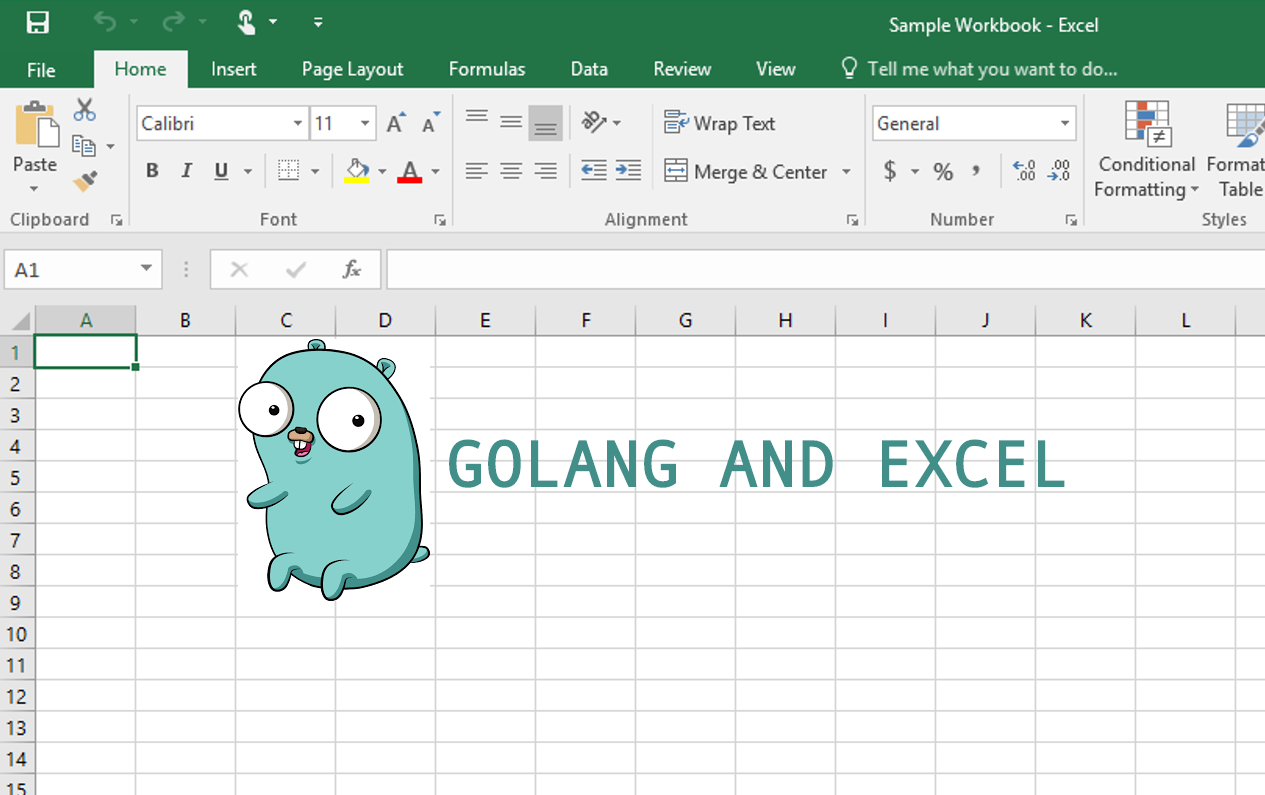The image size is (1265, 795).
Task: Enable Wrap Text
Action: [x=719, y=122]
